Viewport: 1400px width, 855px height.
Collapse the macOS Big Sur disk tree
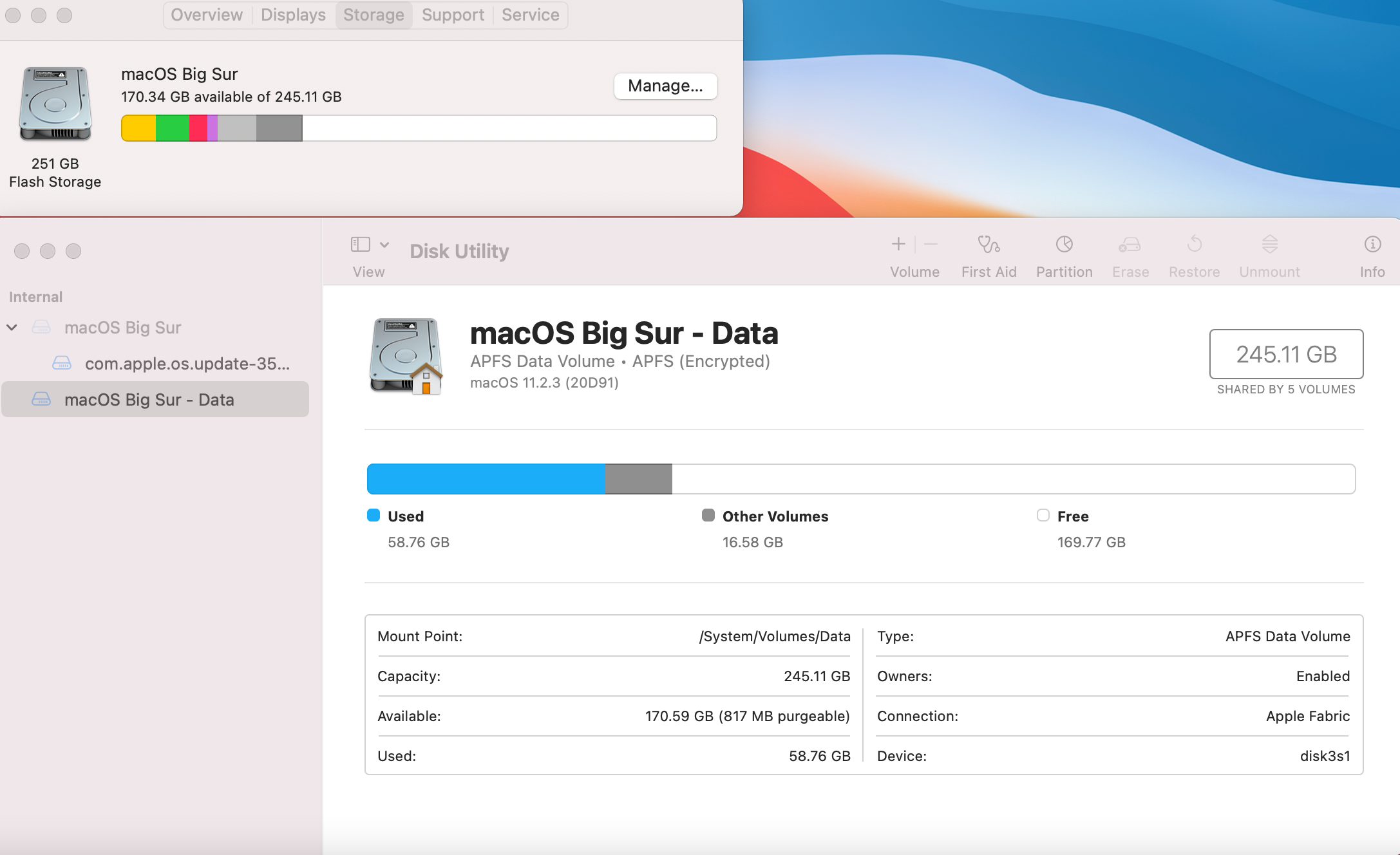(12, 328)
